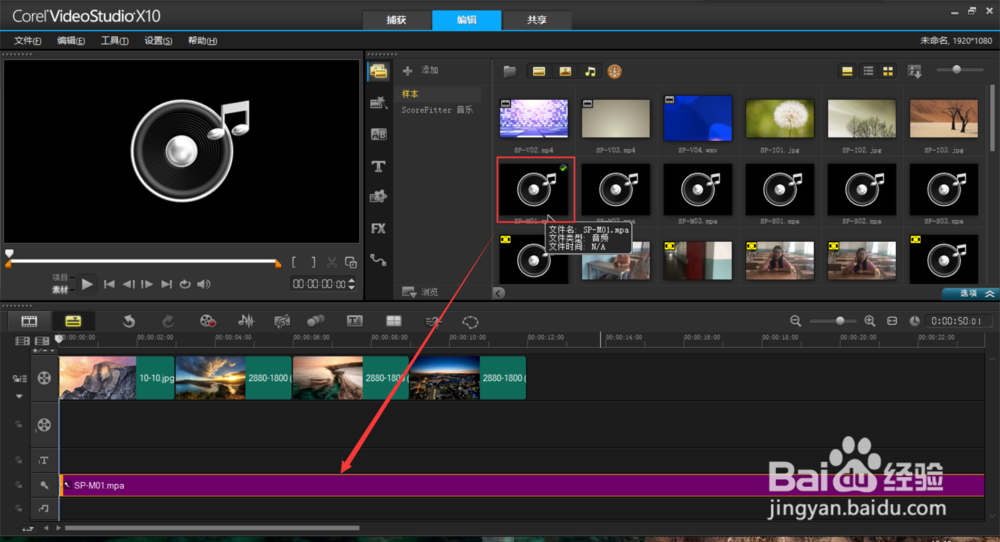Collapse the library navigation panel arrow
Screen dimensions: 1000x542
coord(499,293)
